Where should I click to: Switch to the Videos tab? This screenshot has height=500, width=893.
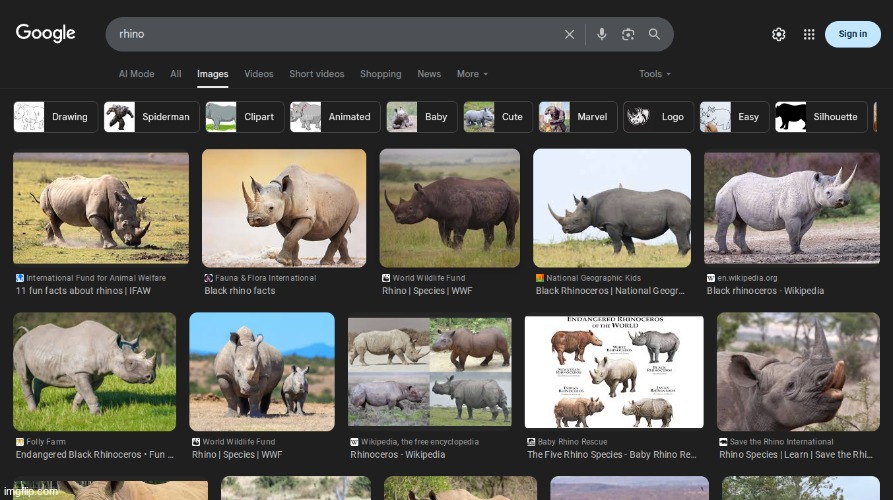[x=259, y=74]
